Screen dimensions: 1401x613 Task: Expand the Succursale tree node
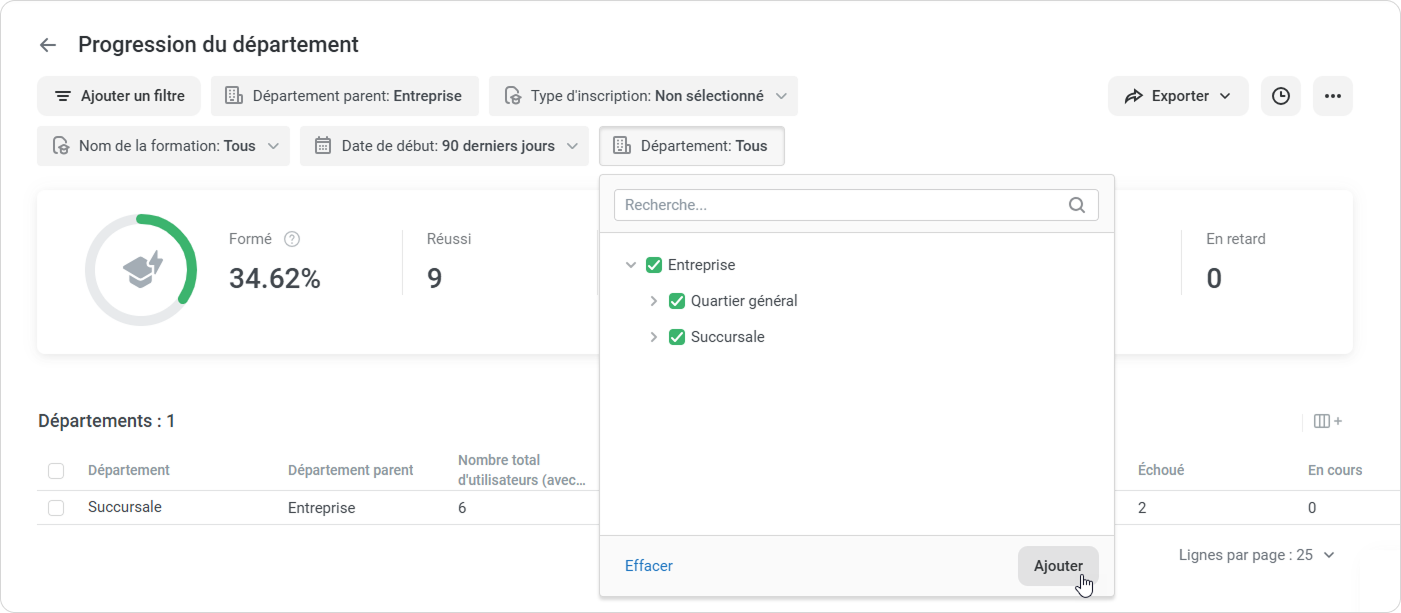point(654,337)
